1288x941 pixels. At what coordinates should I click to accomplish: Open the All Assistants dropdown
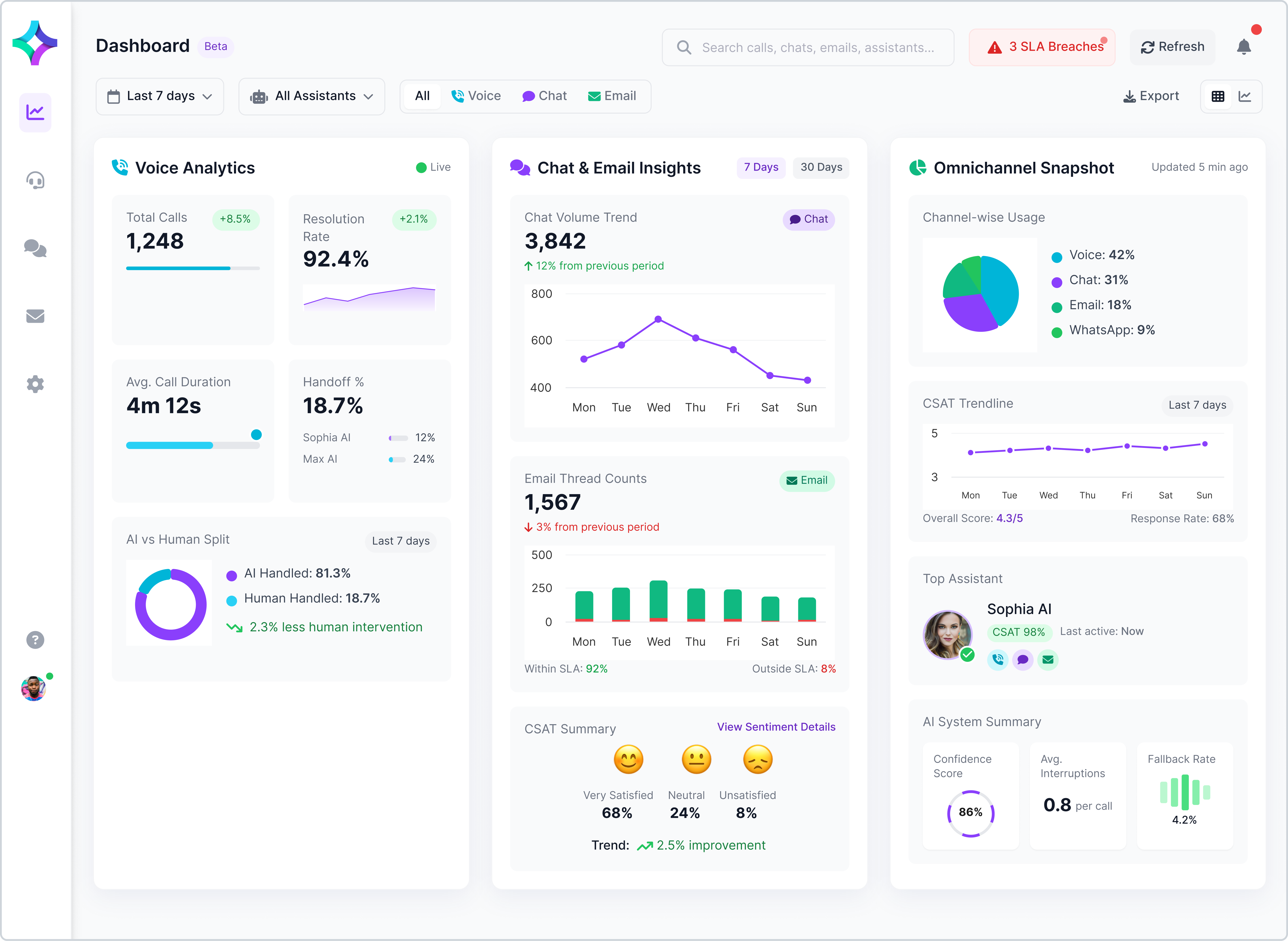tap(312, 96)
